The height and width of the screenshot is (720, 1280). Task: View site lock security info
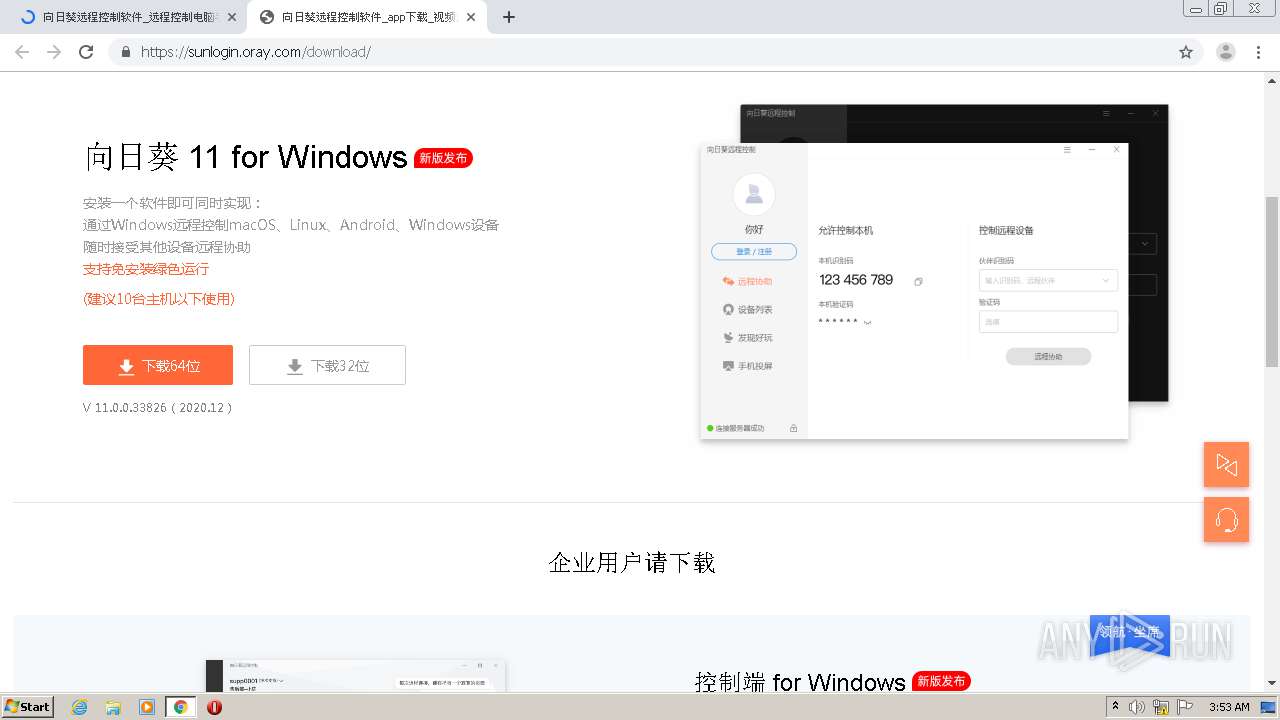coord(126,52)
